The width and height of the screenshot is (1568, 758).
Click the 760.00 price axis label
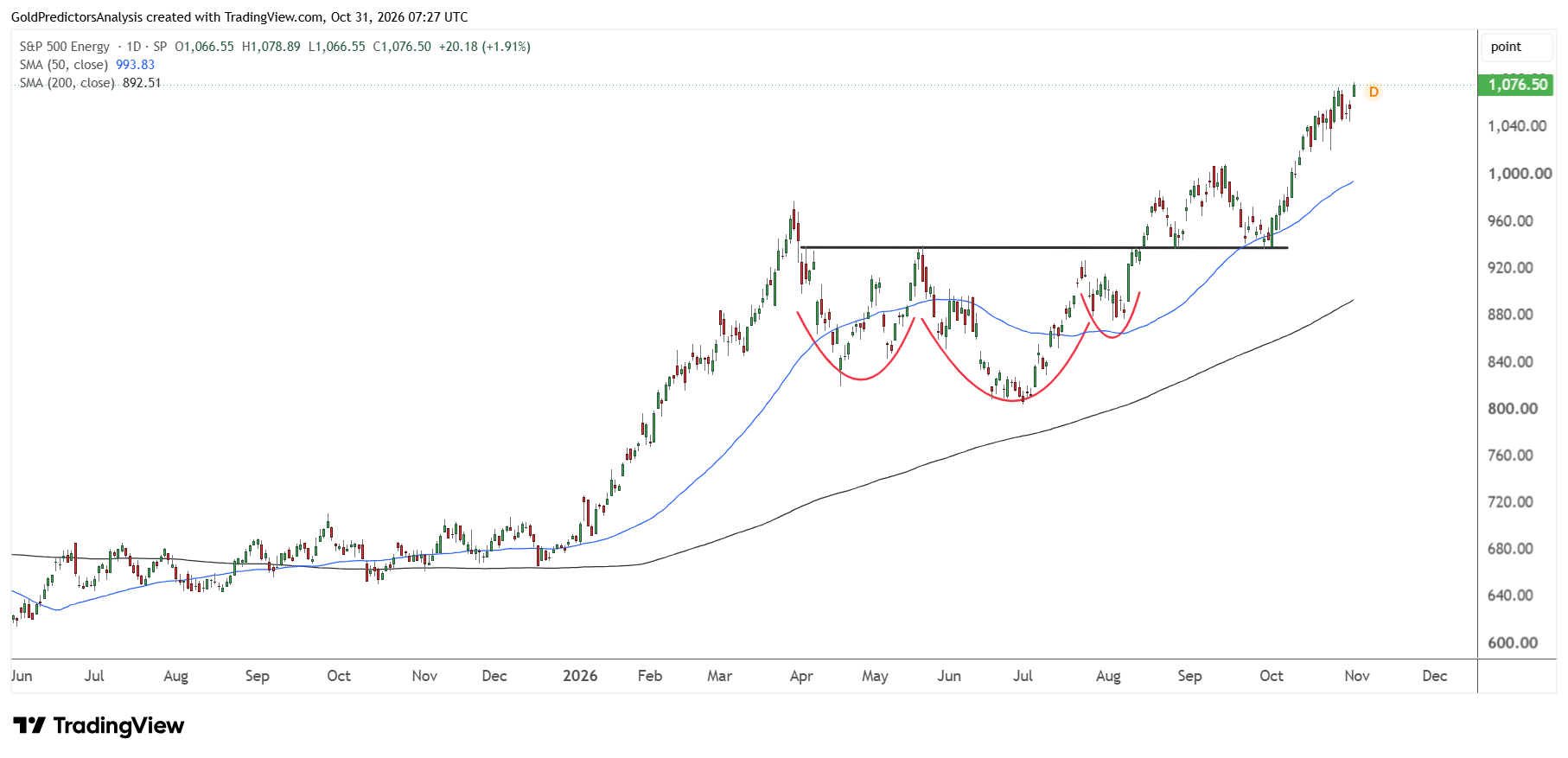1510,455
